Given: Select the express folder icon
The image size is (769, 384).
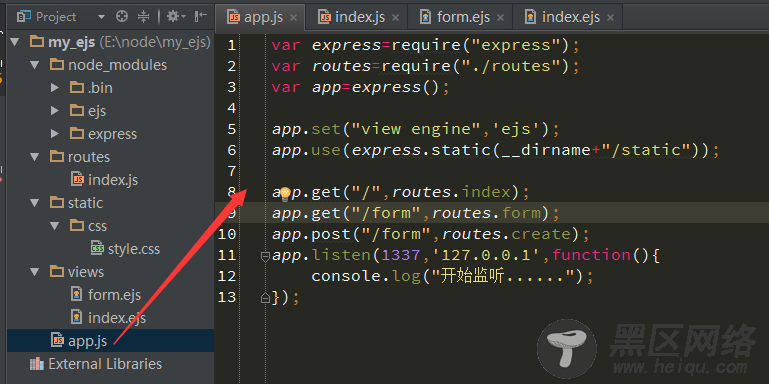Looking at the screenshot, I should (x=77, y=133).
